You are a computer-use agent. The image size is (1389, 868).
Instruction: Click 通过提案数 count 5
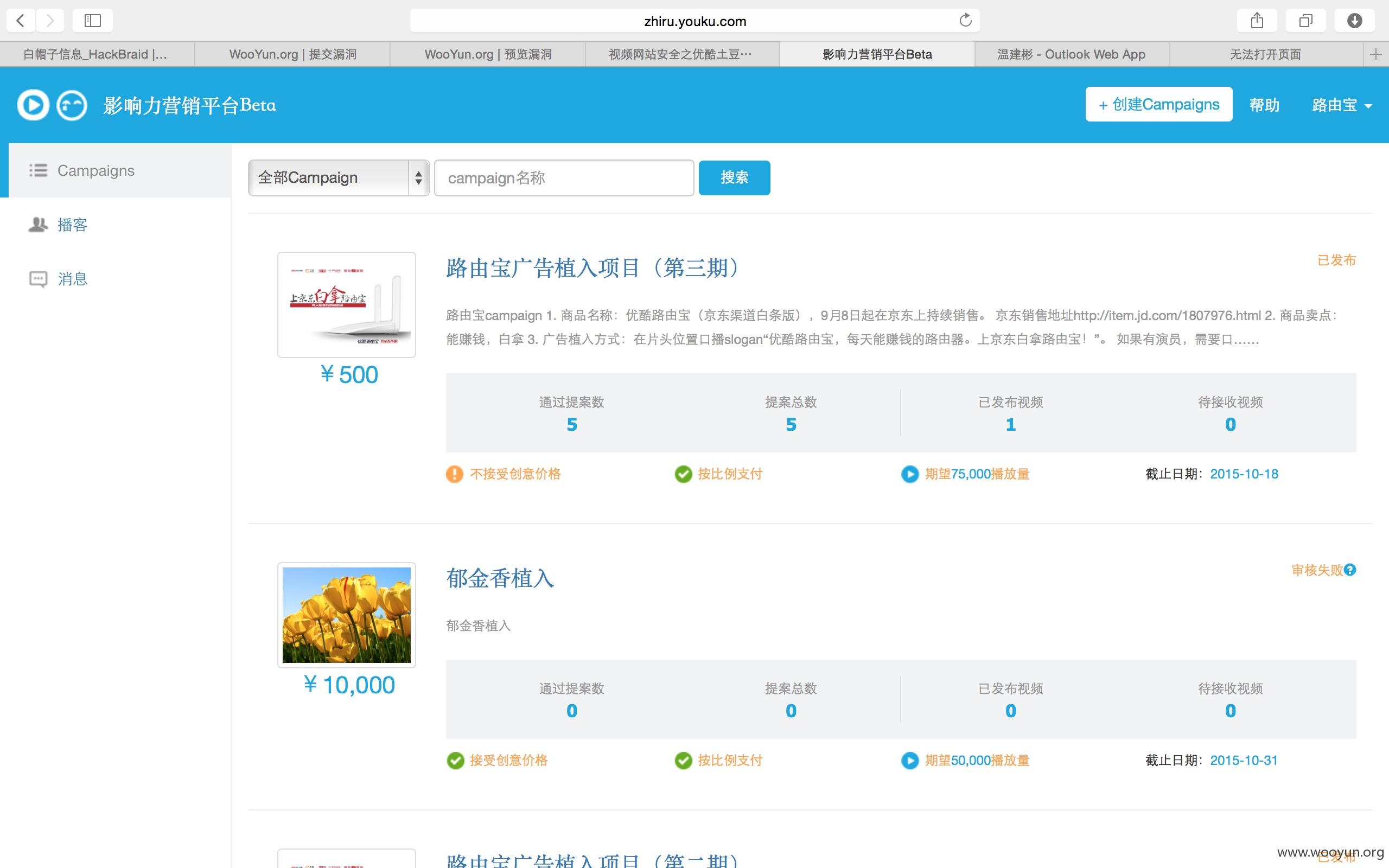572,424
